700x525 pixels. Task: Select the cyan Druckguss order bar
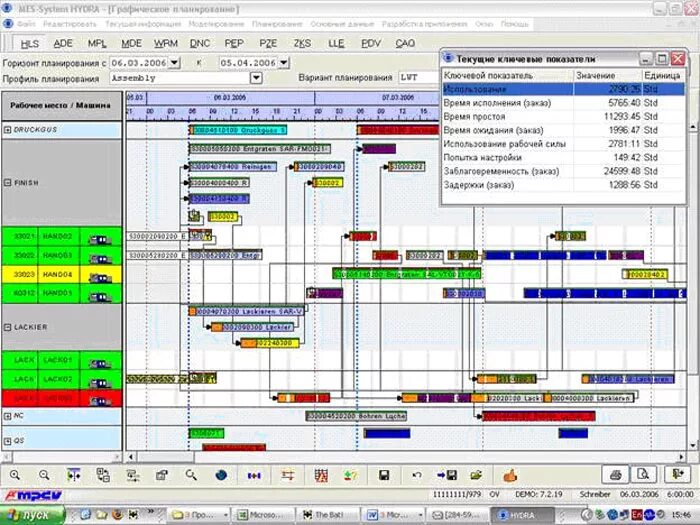[x=238, y=130]
